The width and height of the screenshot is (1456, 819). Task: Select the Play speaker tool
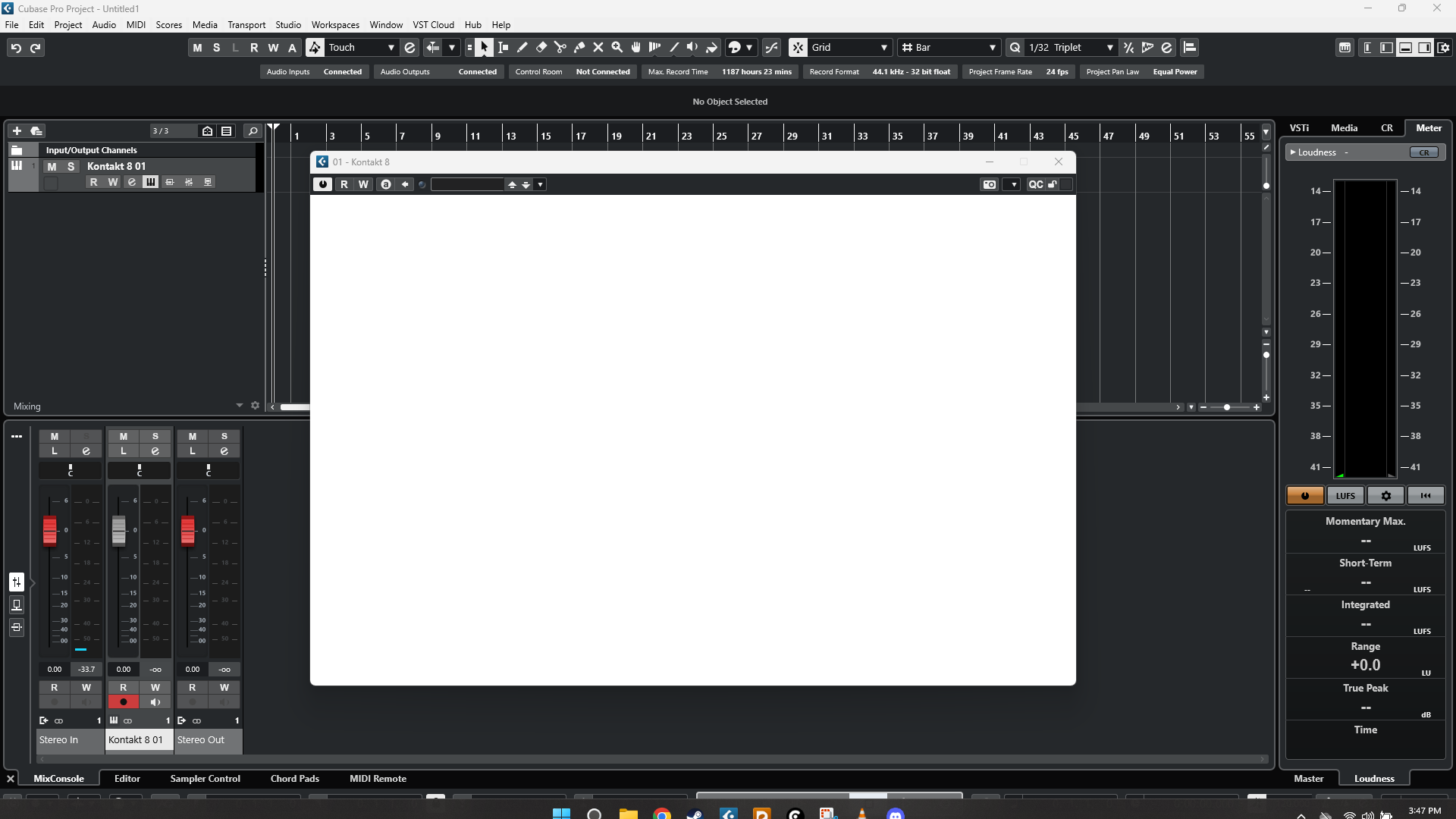click(x=692, y=47)
